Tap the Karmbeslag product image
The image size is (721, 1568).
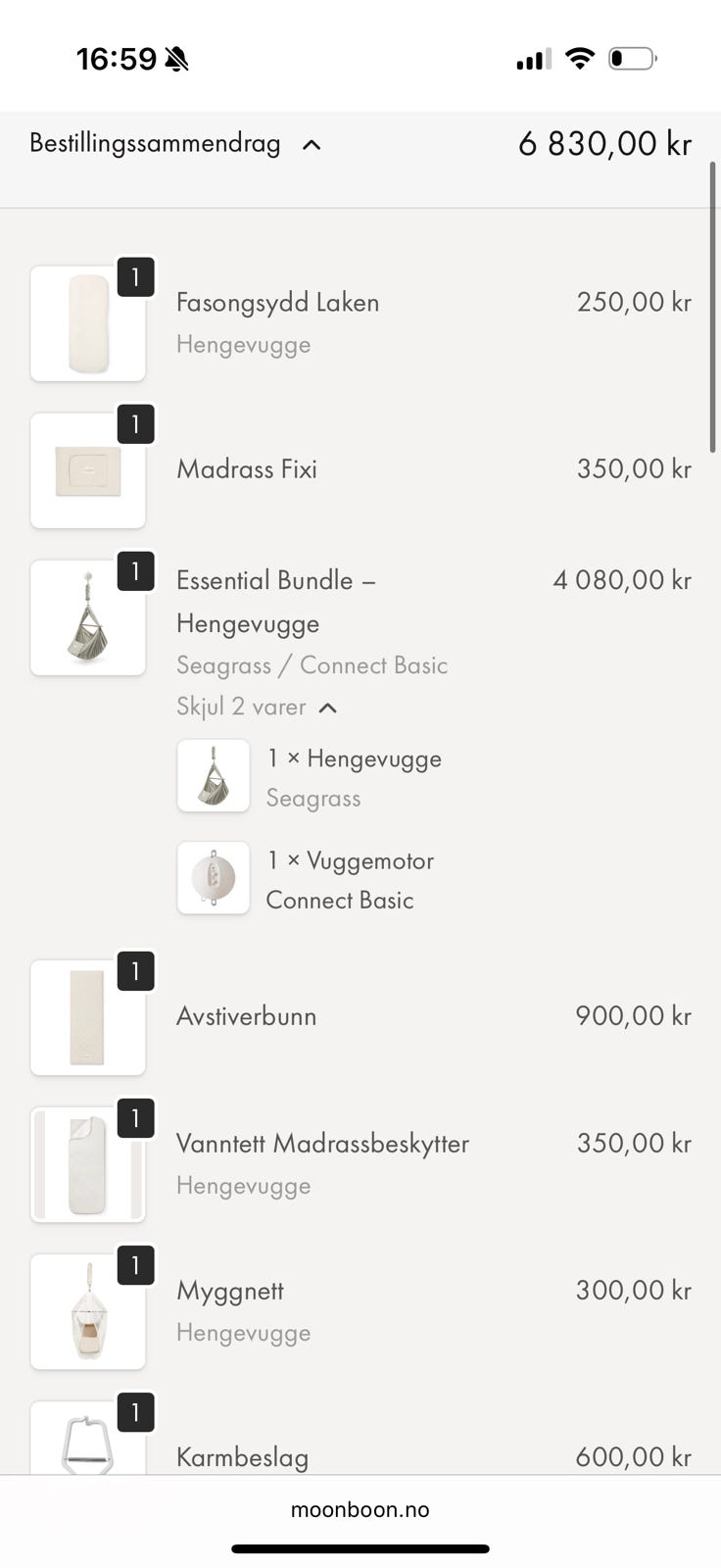(88, 1443)
